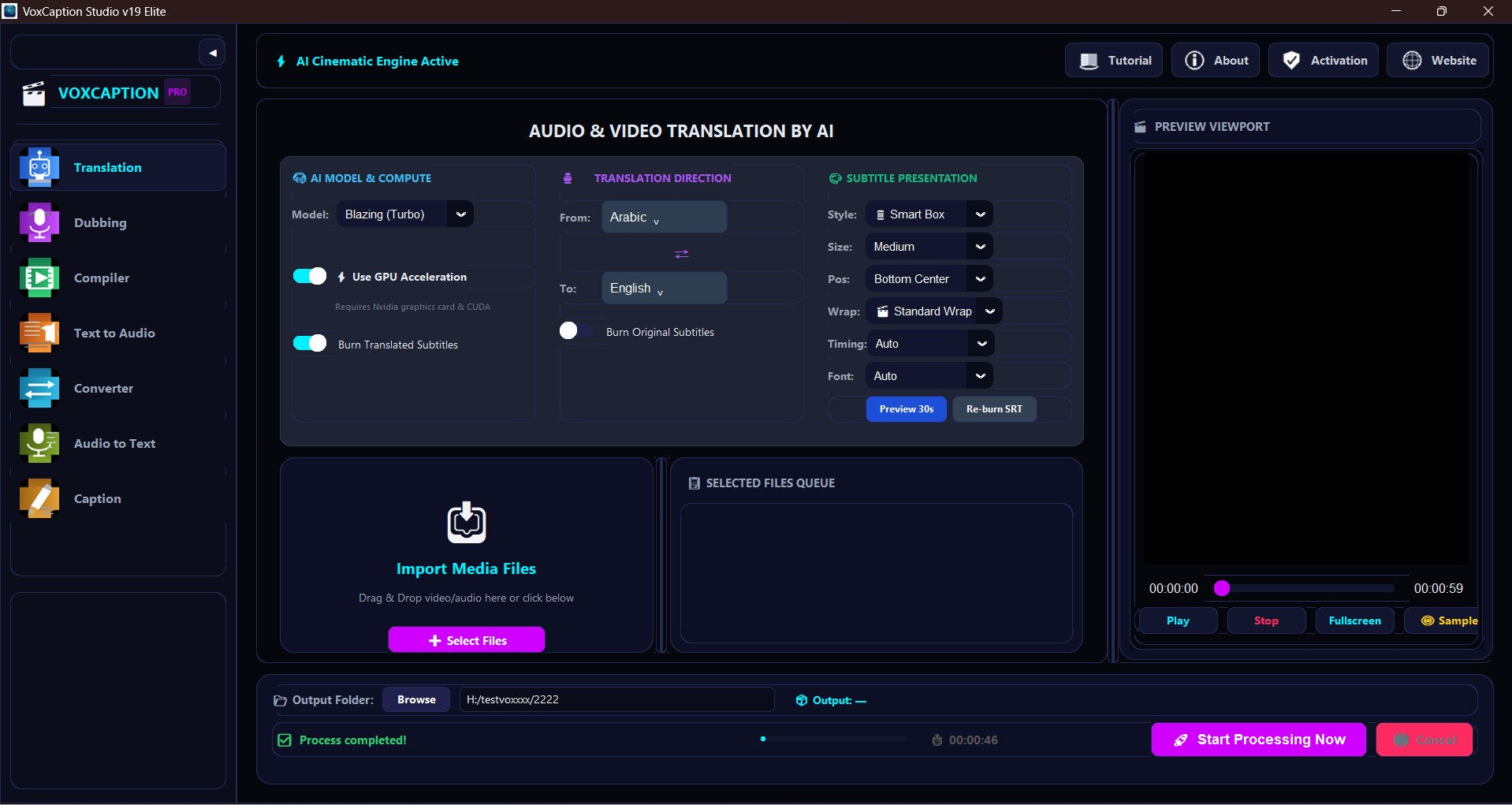Switch to the Text to Audio section
The image size is (1512, 805).
[118, 333]
